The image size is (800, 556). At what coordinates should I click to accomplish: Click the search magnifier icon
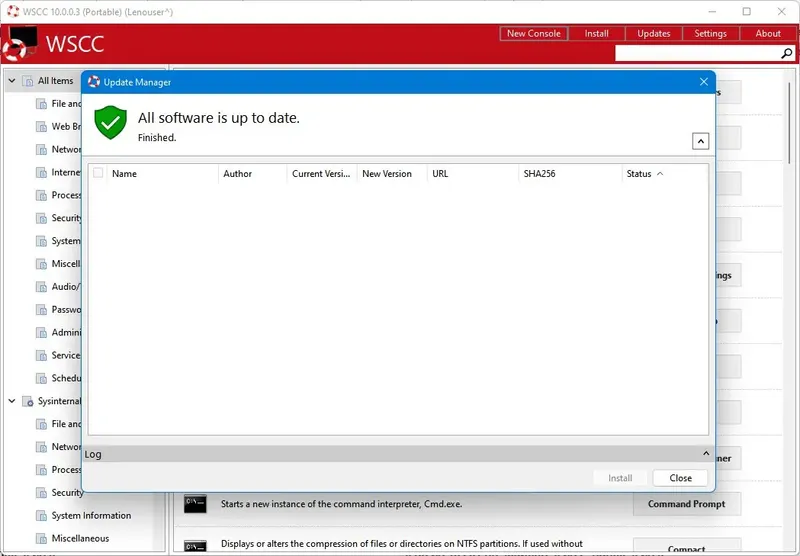pyautogui.click(x=787, y=53)
